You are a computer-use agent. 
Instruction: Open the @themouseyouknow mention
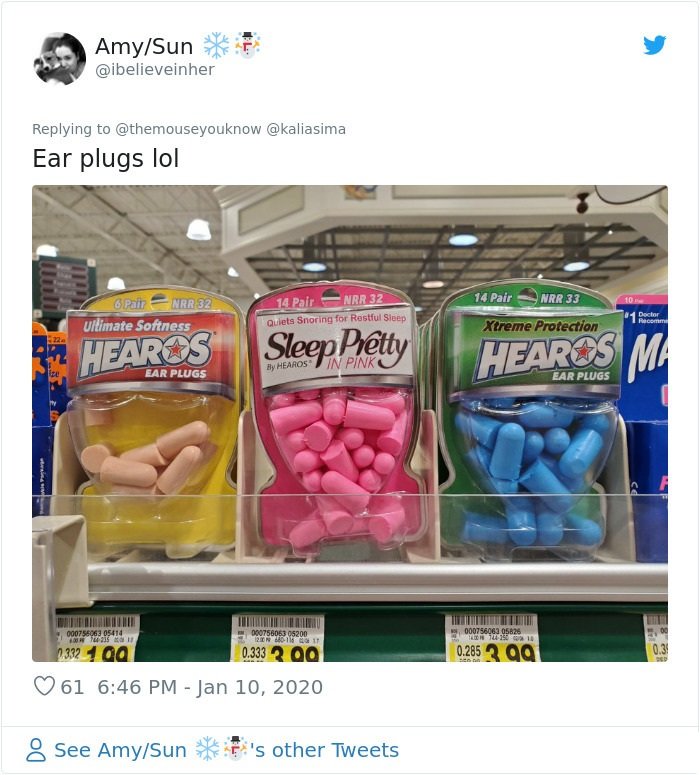(188, 129)
